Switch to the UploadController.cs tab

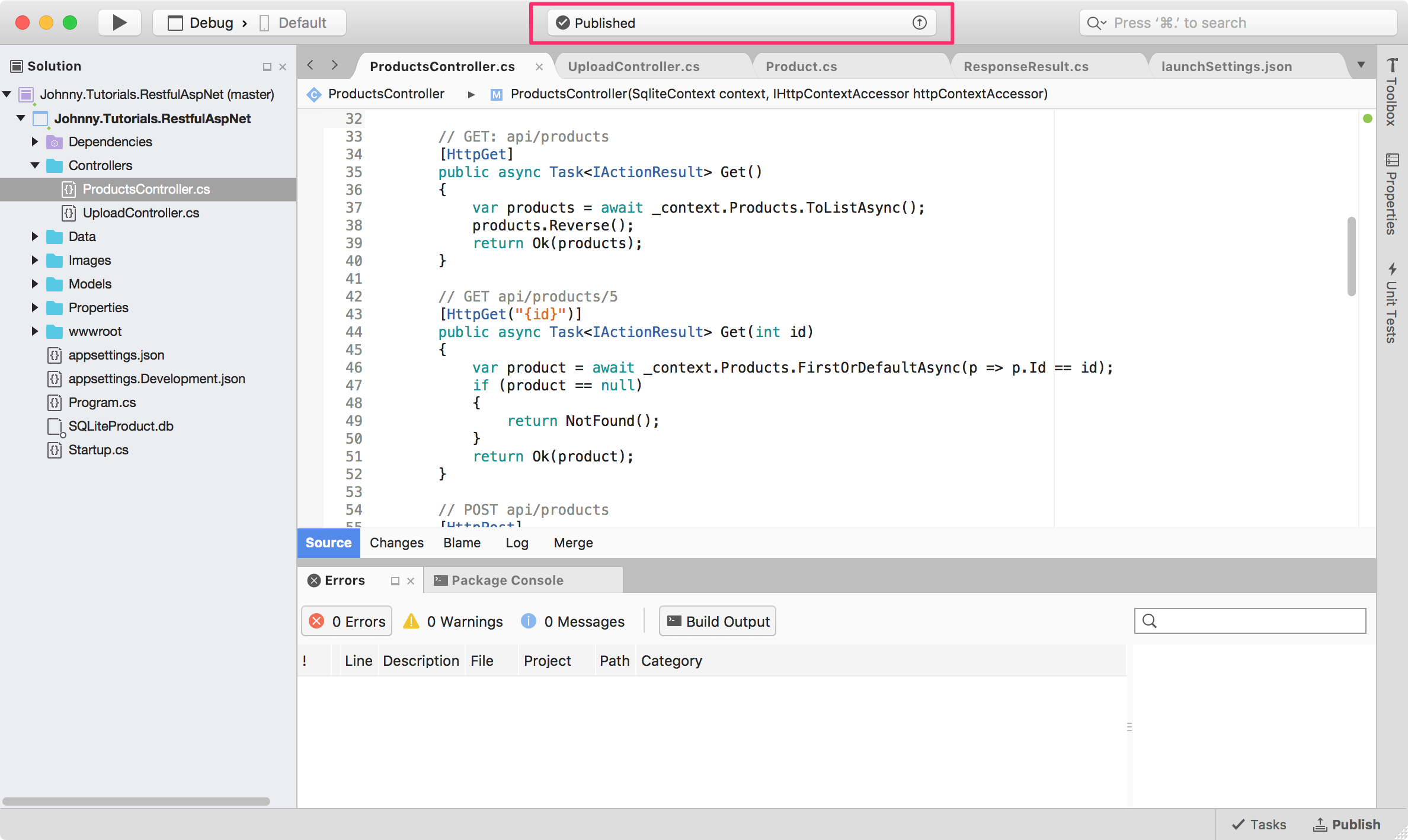pos(633,66)
